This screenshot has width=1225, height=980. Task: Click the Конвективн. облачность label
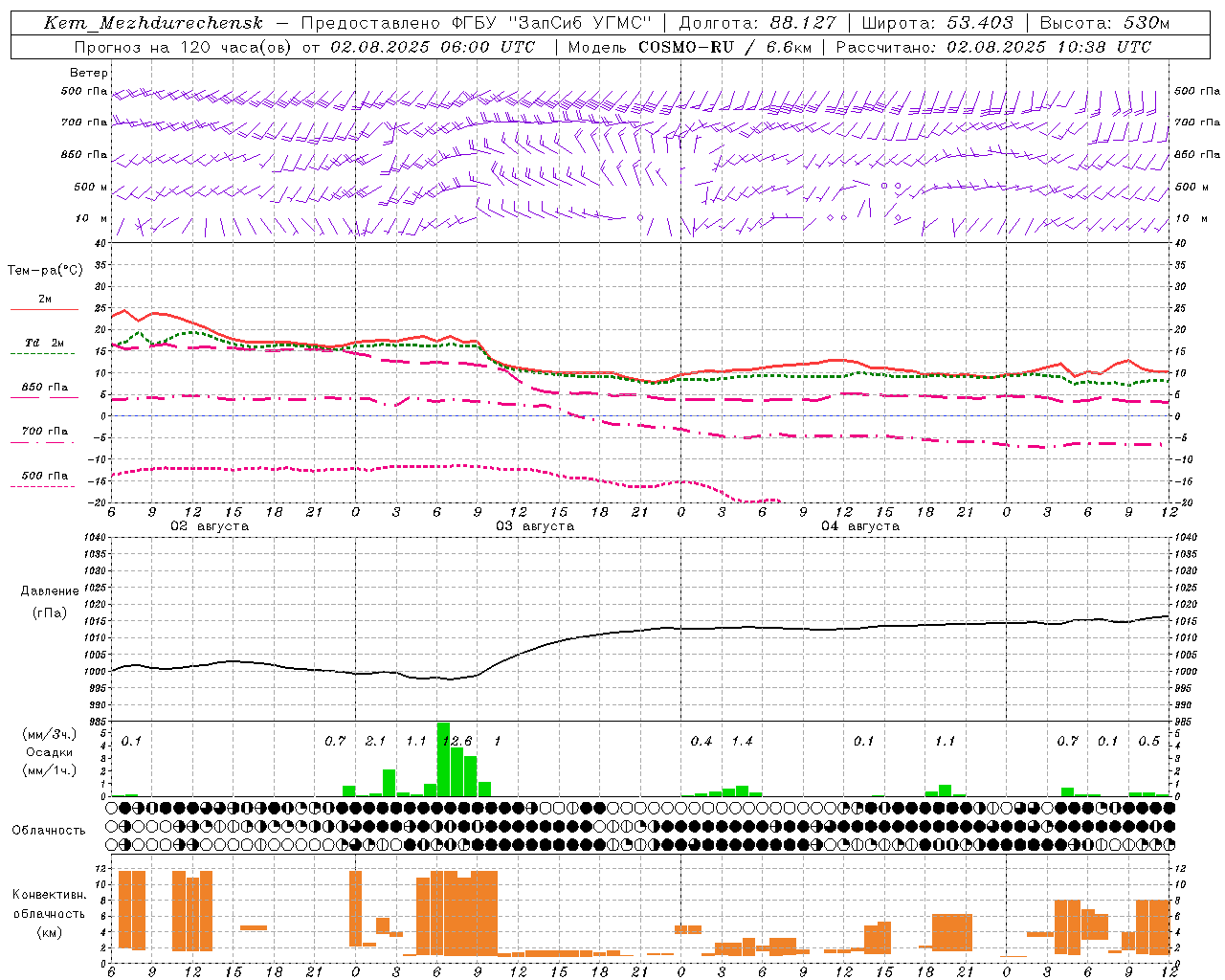click(x=50, y=904)
